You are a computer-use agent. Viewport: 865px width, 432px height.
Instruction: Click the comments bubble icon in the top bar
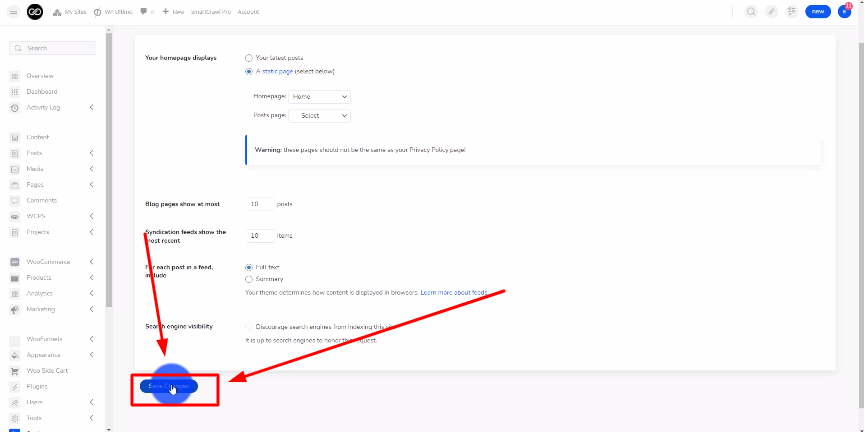point(144,11)
